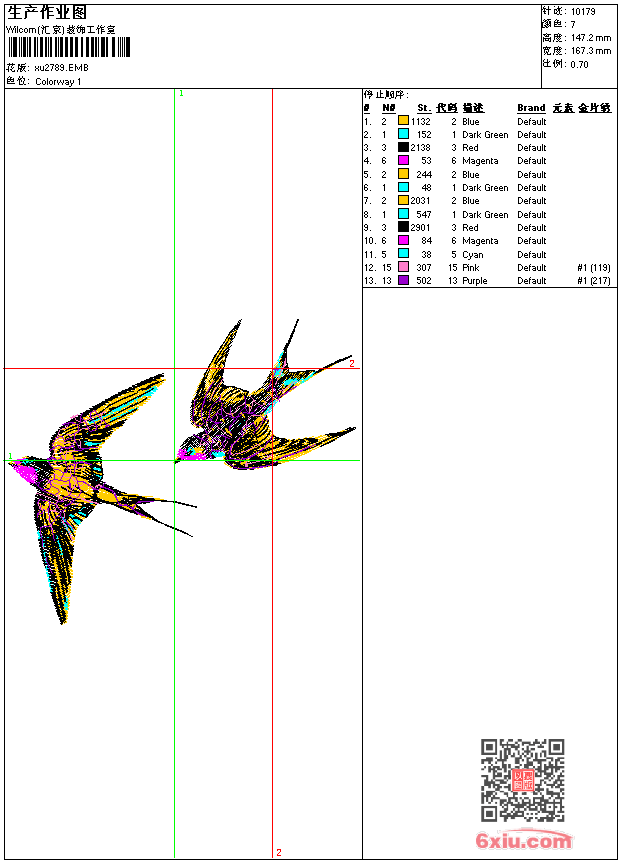The height and width of the screenshot is (860, 620).
Task: Click the Pink description in row 12
Action: point(471,268)
